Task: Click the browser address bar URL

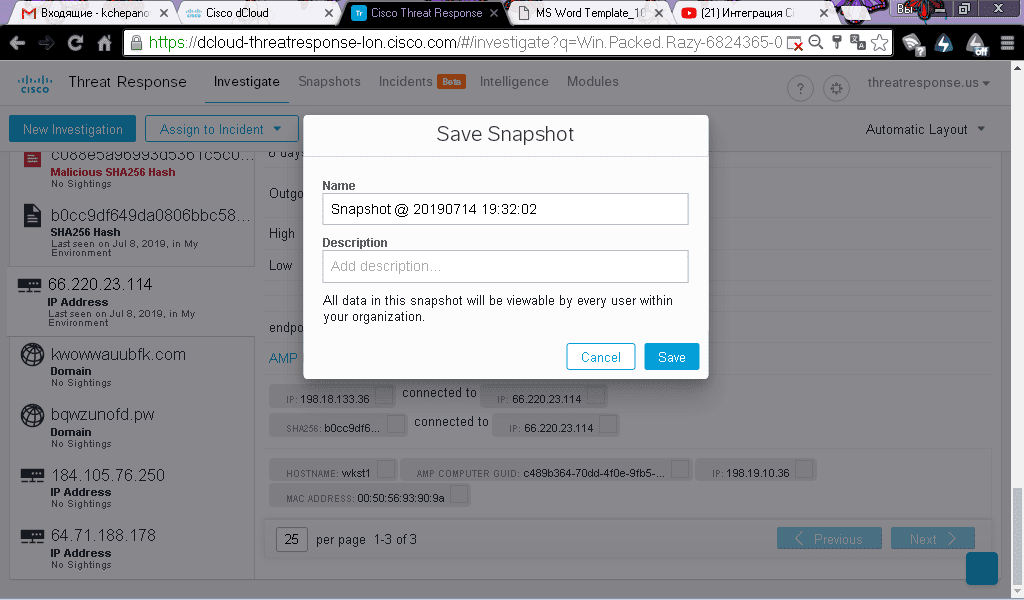Action: click(x=465, y=43)
